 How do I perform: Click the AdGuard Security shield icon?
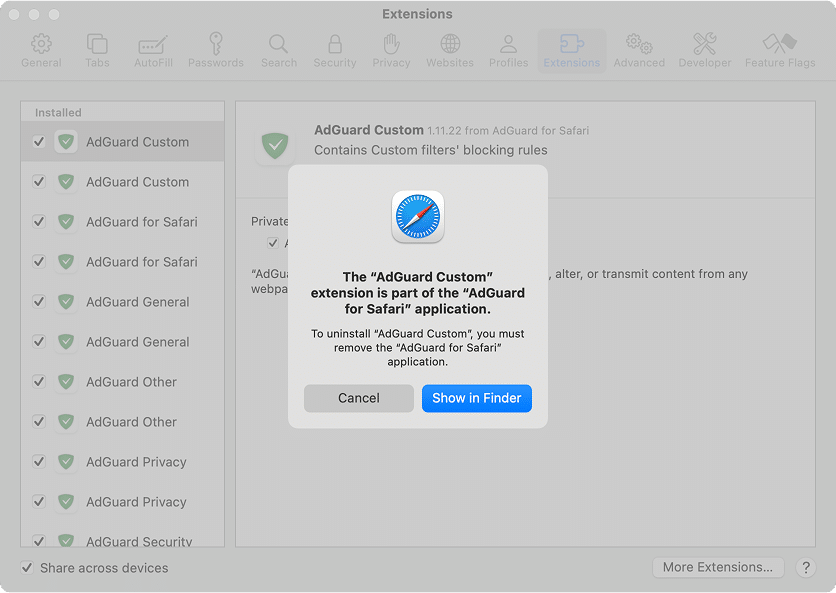pos(66,540)
